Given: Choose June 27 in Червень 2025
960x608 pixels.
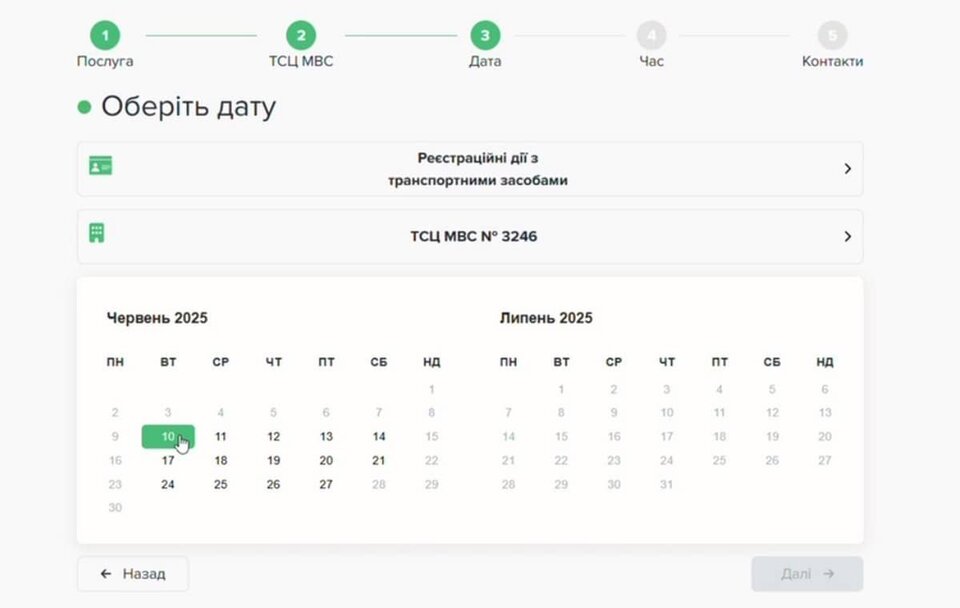Looking at the screenshot, I should coord(326,485).
